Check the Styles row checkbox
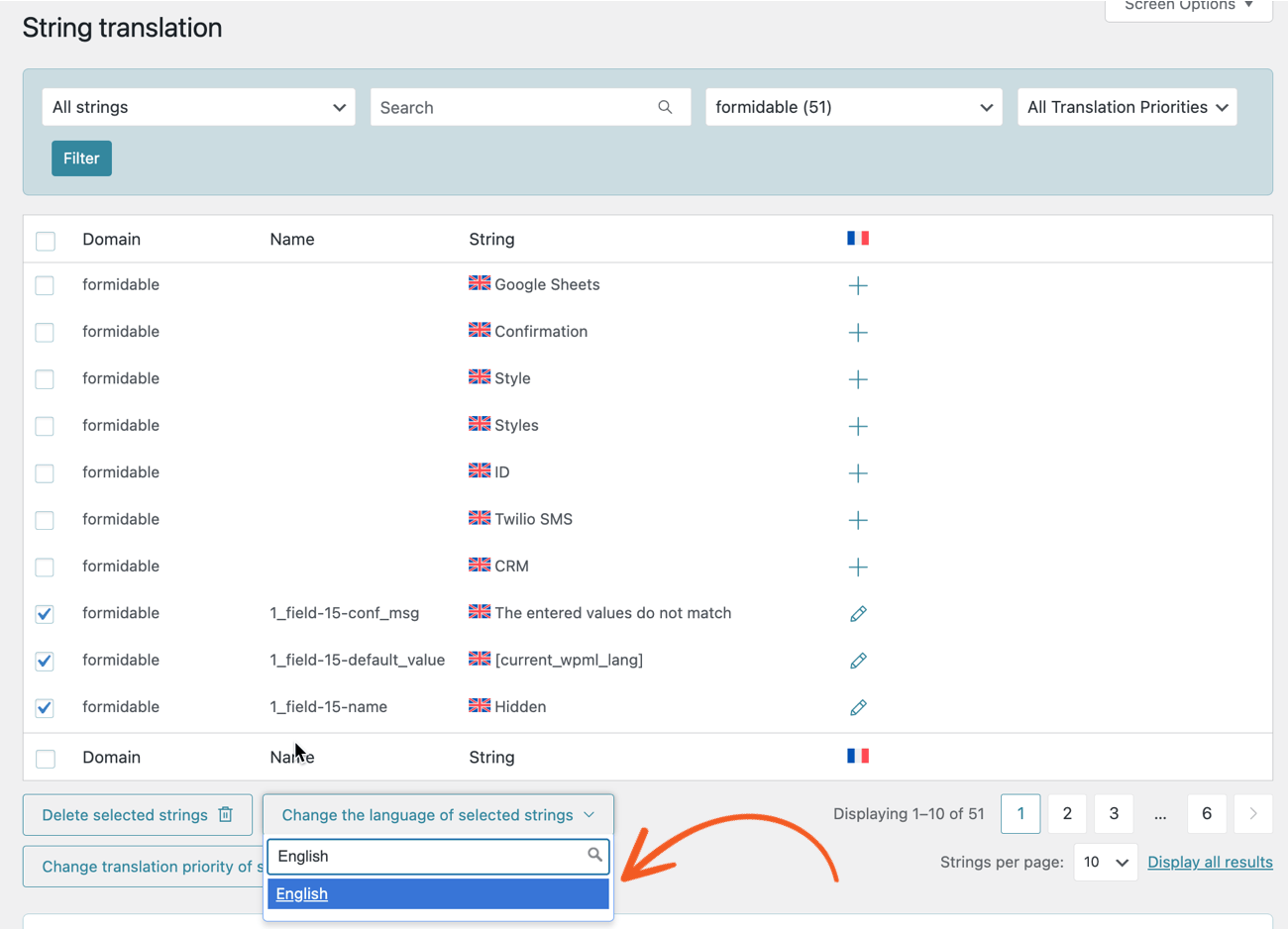This screenshot has height=931, width=1288. 45,426
